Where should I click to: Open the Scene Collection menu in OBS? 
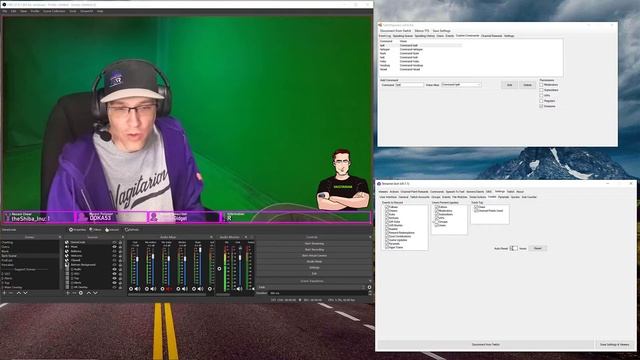pyautogui.click(x=54, y=11)
